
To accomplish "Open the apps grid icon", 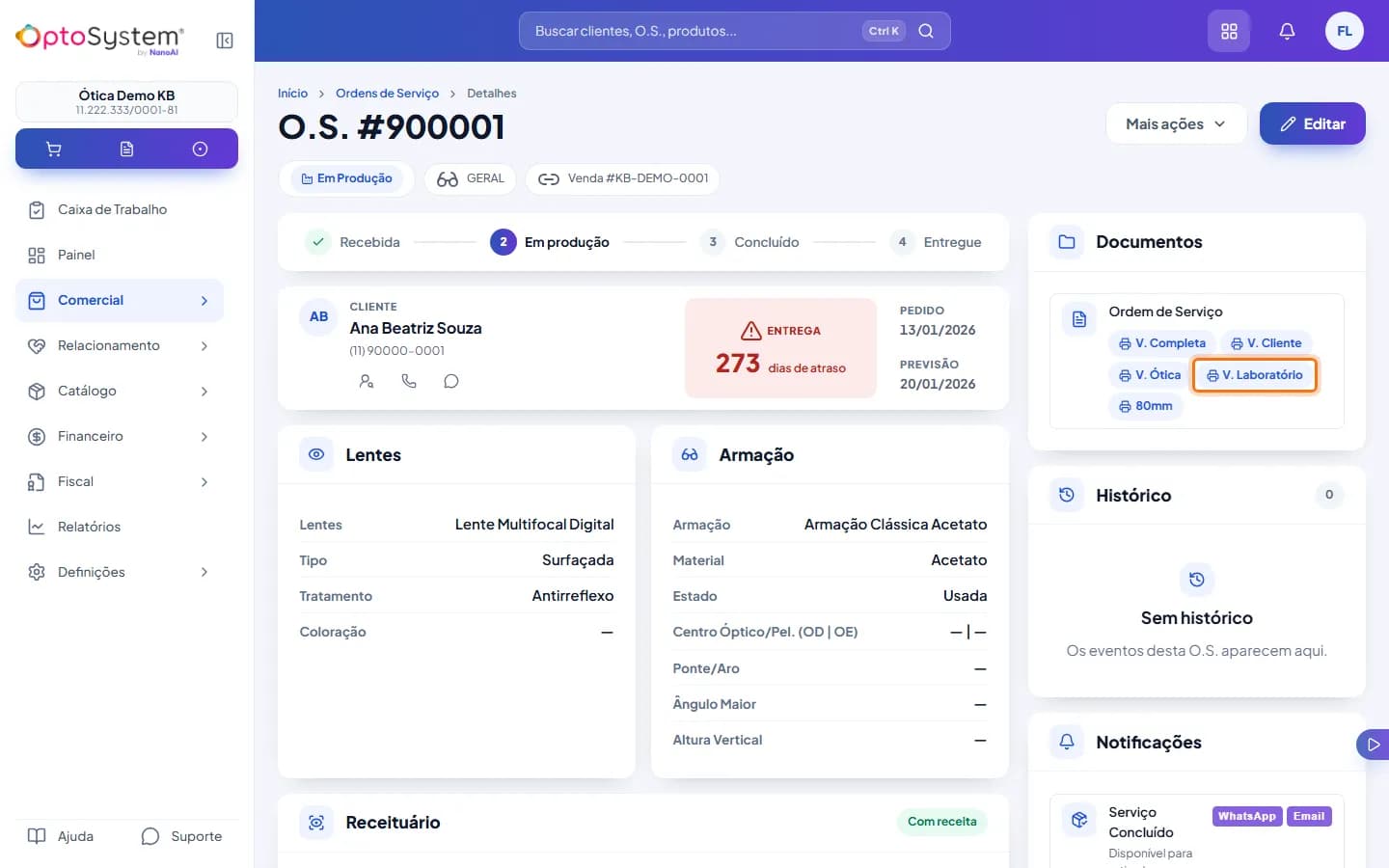I will click(1229, 31).
